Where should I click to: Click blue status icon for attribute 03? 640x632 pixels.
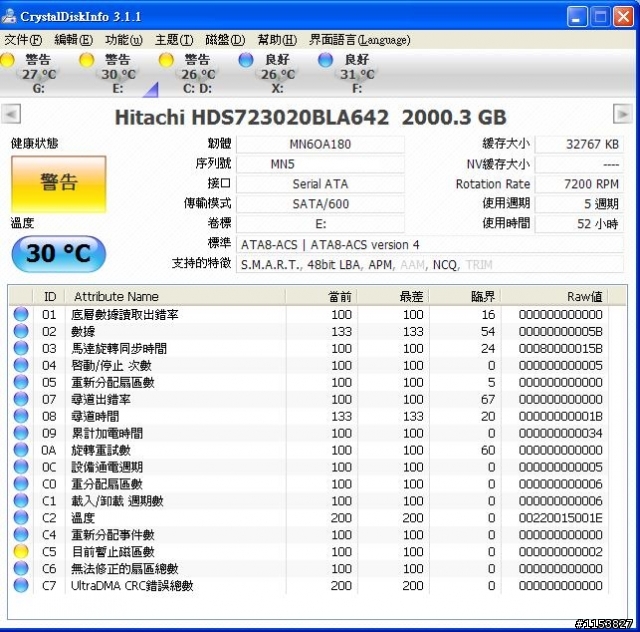click(21, 348)
